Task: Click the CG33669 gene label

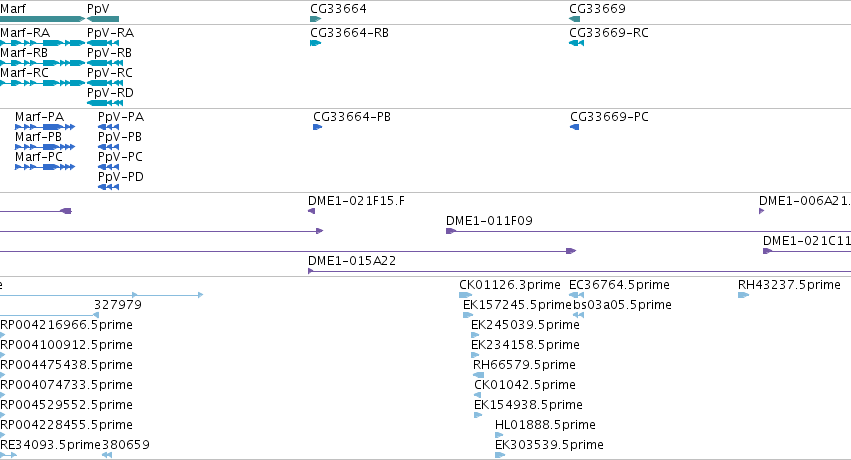Action: pyautogui.click(x=597, y=9)
